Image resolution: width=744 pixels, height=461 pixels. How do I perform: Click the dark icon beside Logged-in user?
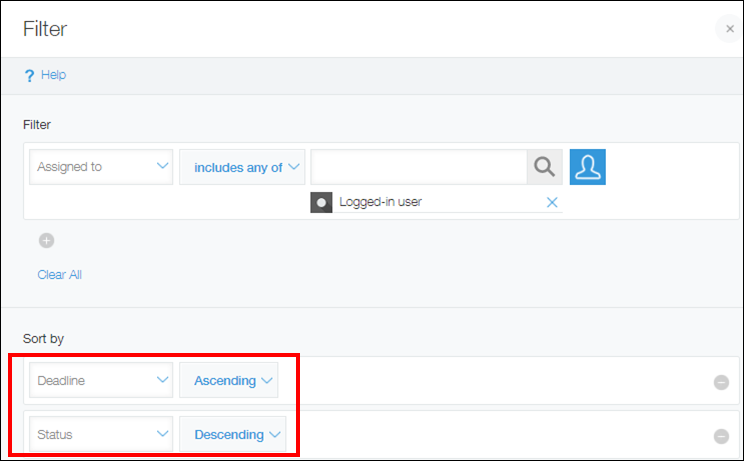tap(322, 202)
